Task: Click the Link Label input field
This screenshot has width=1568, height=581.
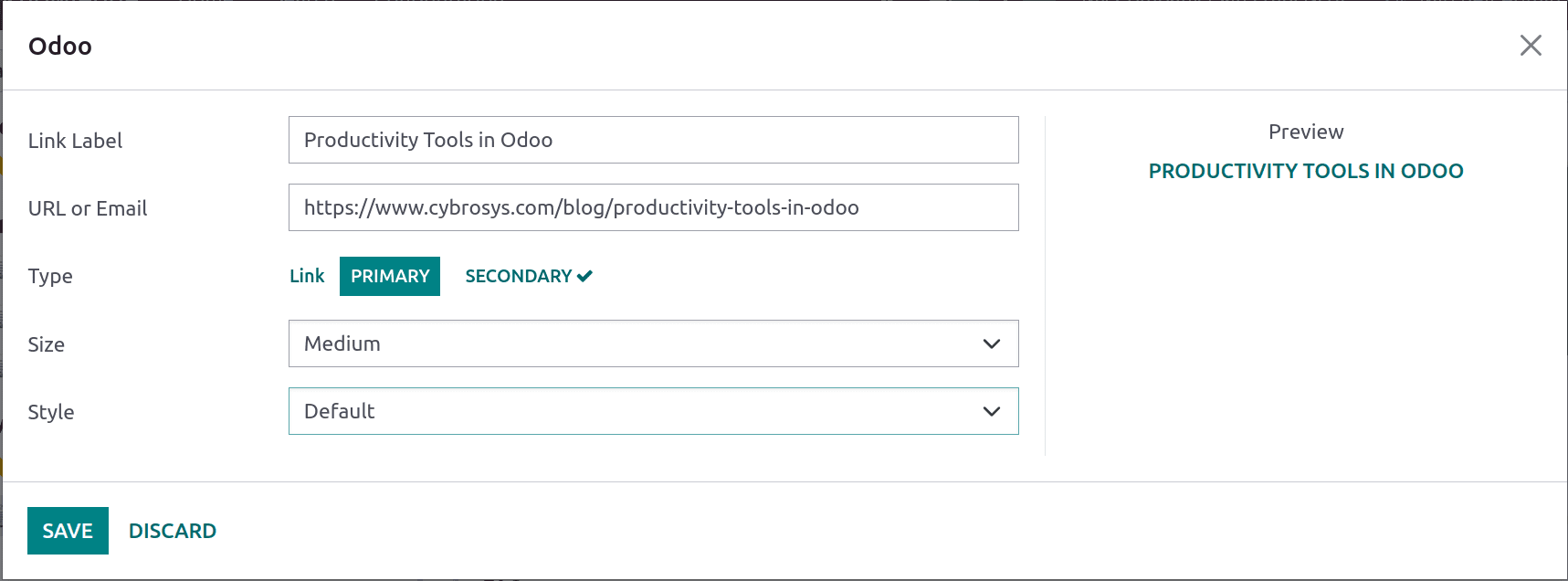Action: pos(653,140)
